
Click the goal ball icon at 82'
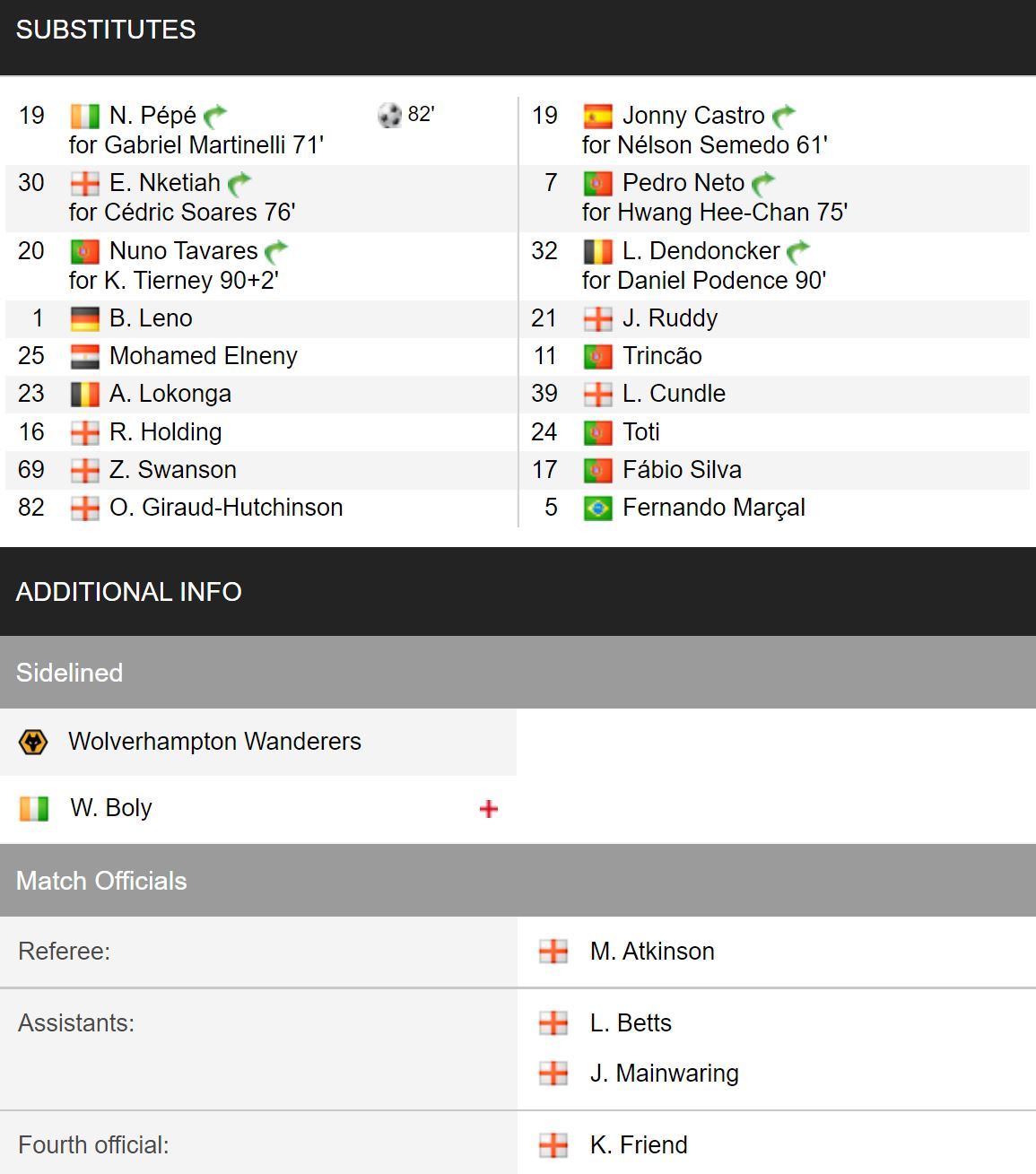coord(389,115)
